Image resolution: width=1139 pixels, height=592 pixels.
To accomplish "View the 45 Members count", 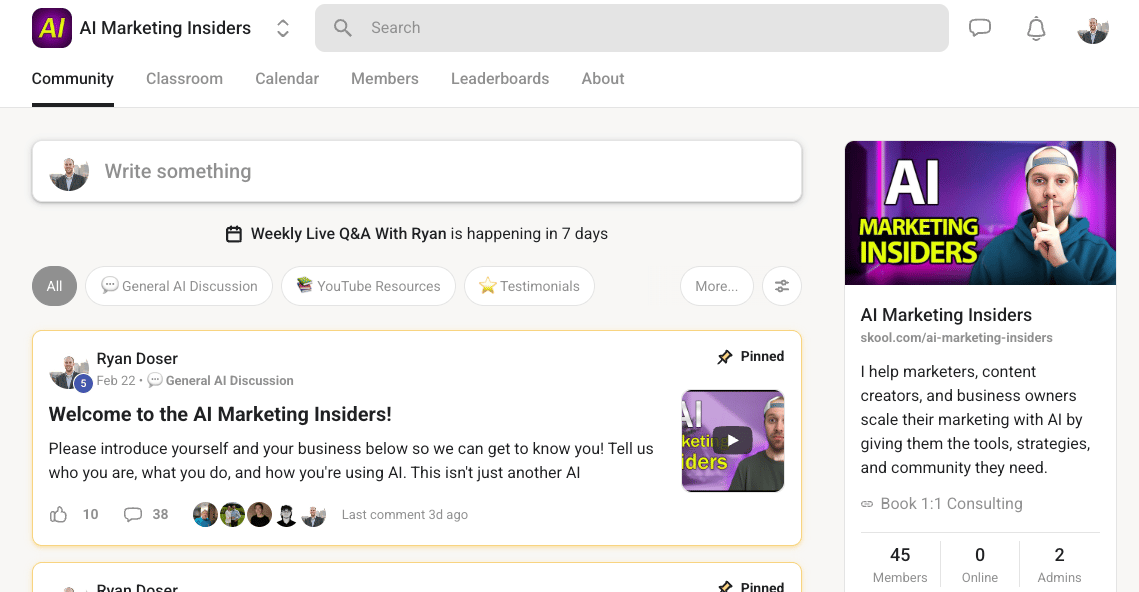I will click(900, 565).
